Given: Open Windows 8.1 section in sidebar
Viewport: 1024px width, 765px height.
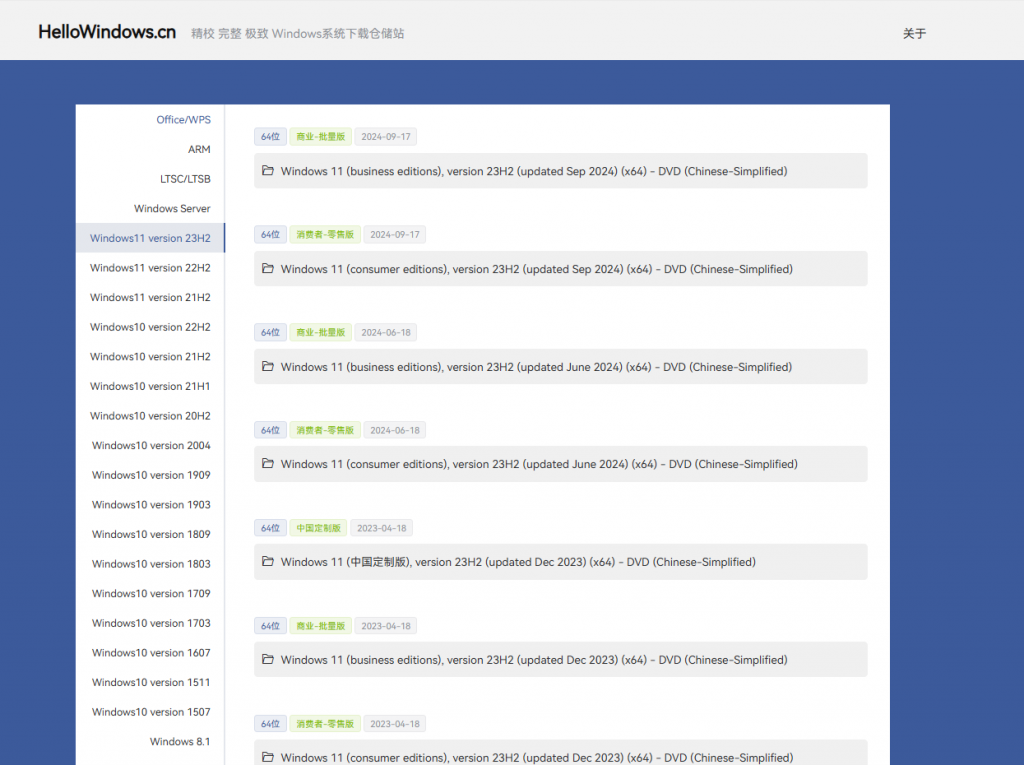Looking at the screenshot, I should pyautogui.click(x=180, y=742).
